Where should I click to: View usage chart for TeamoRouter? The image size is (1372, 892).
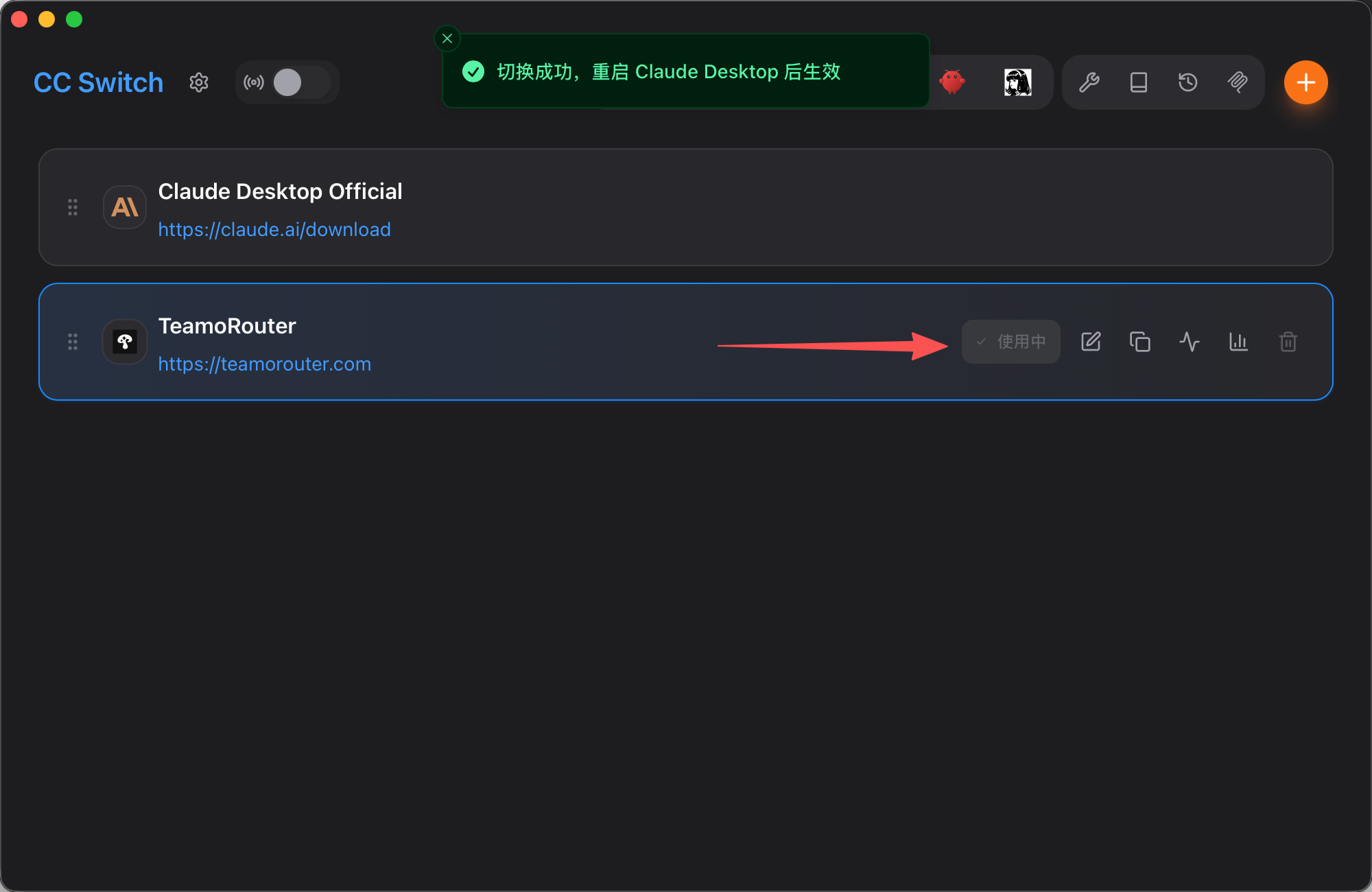(x=1239, y=342)
